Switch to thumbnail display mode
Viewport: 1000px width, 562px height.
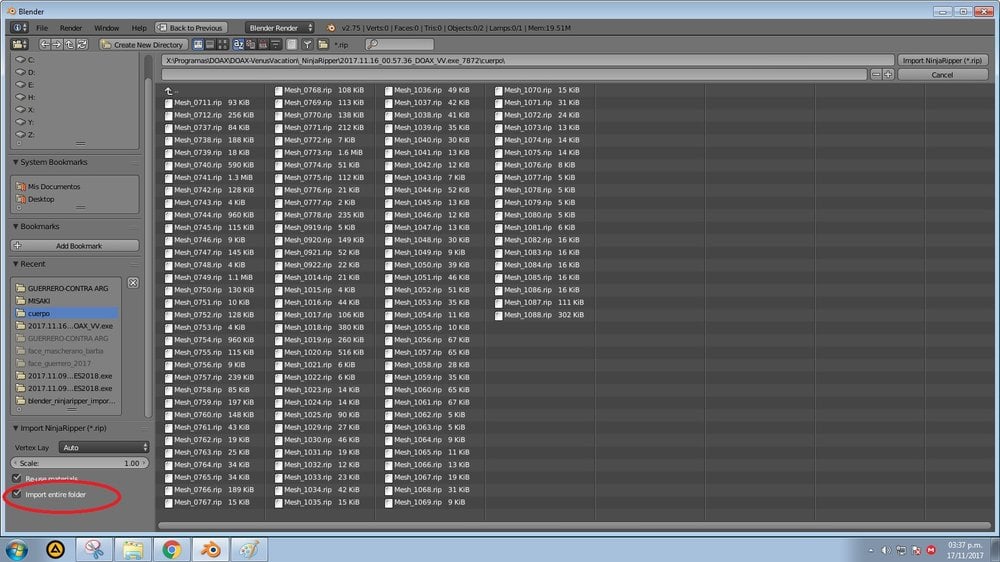tap(222, 45)
